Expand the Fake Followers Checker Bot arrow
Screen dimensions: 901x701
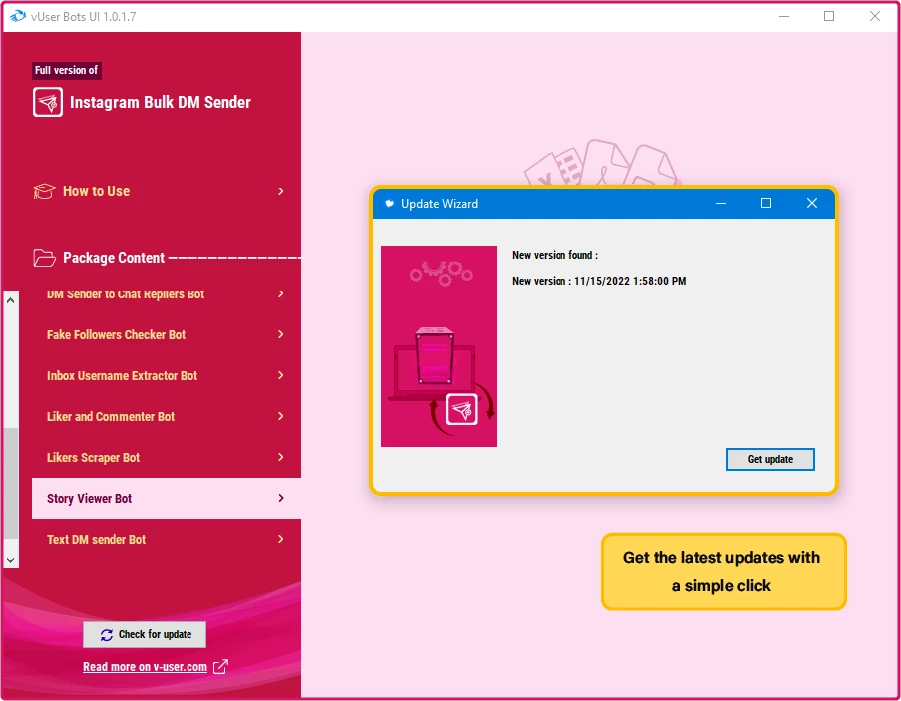click(x=281, y=334)
